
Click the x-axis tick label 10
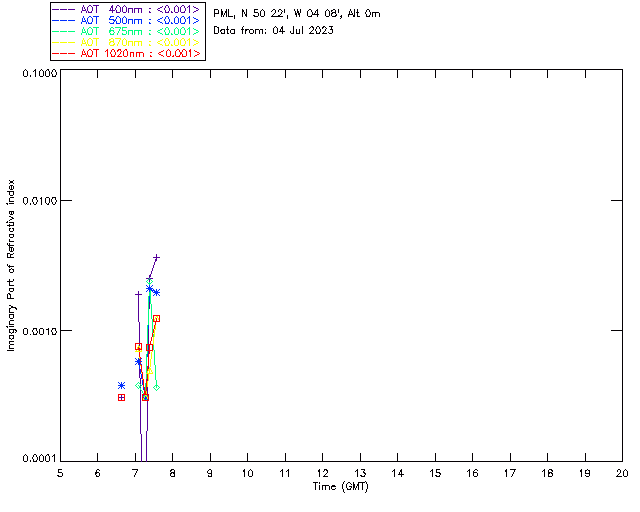pos(247,473)
